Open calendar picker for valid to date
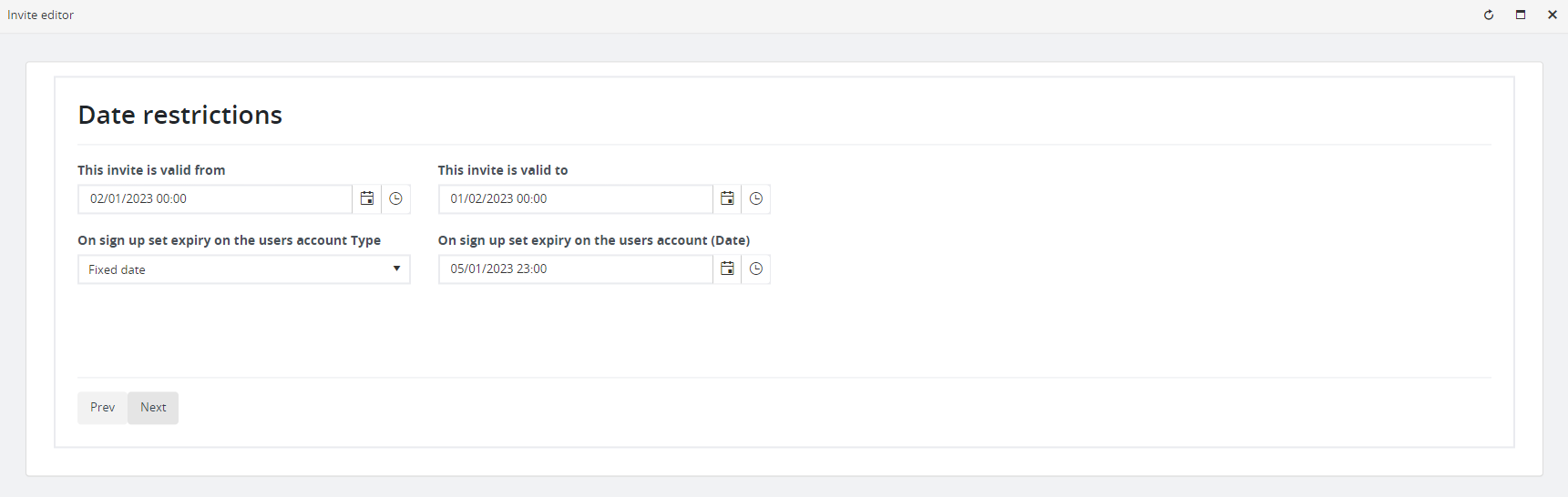Image resolution: width=1568 pixels, height=497 pixels. coord(727,198)
